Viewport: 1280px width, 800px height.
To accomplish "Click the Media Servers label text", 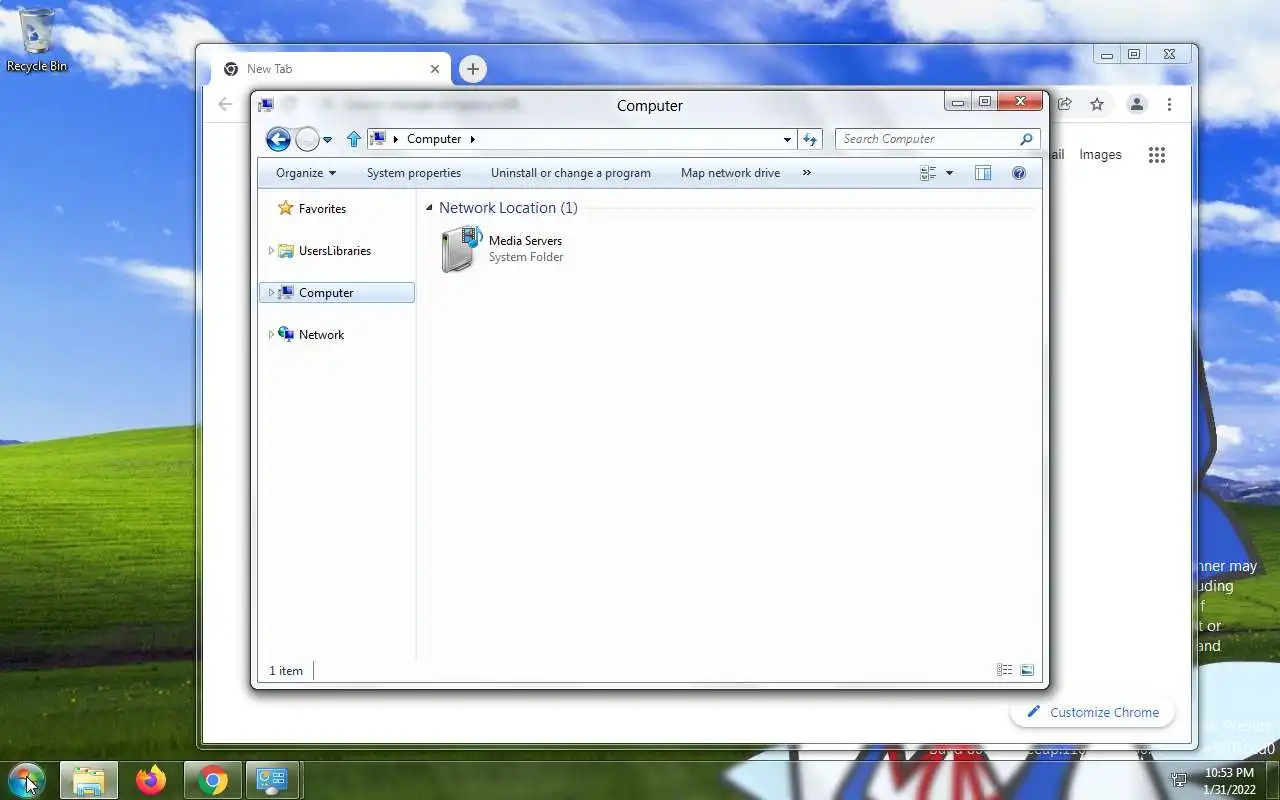I will coord(525,241).
